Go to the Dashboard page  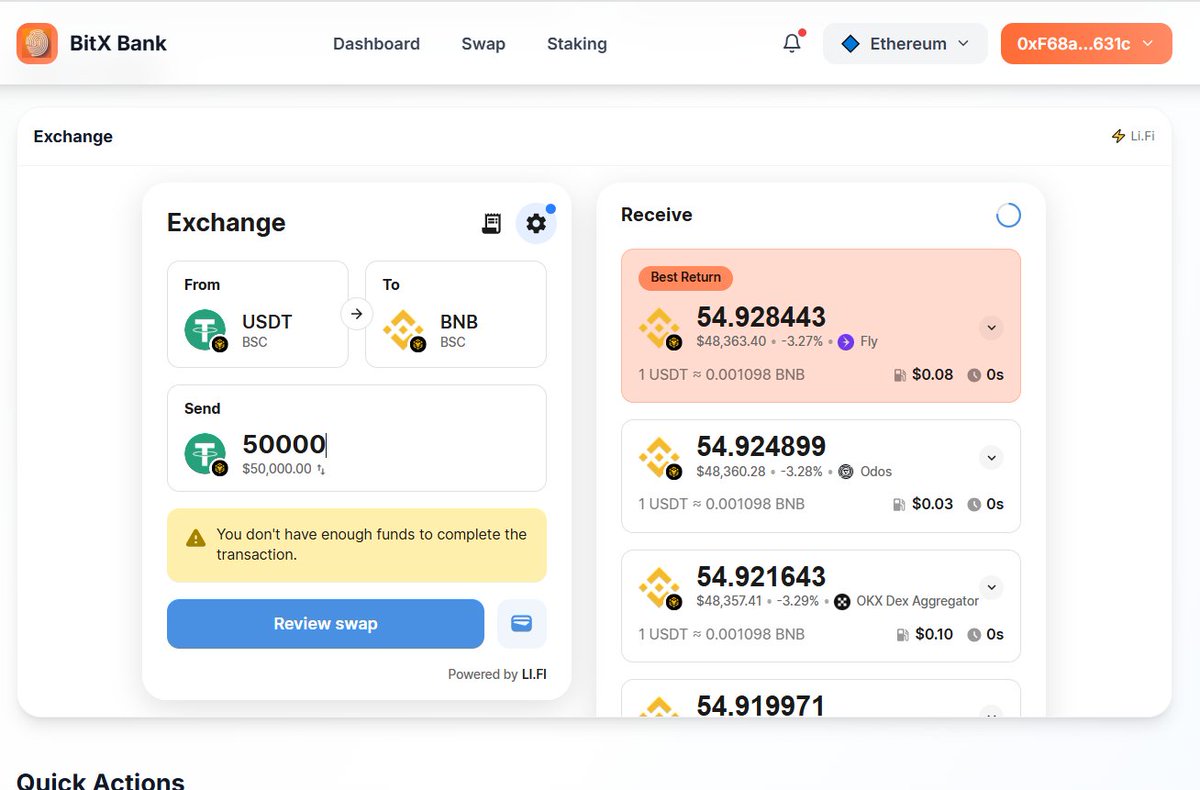tap(376, 43)
